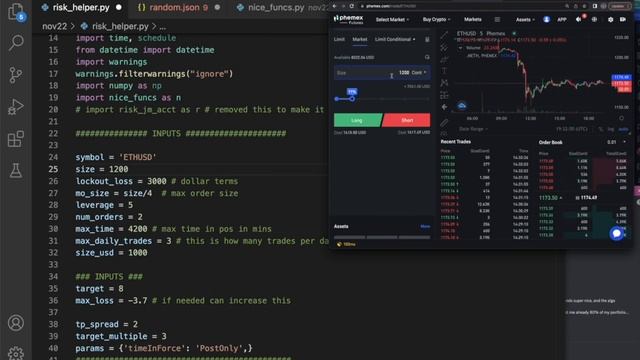Switch to random.json editor tab
The width and height of the screenshot is (640, 360).
pos(178,7)
